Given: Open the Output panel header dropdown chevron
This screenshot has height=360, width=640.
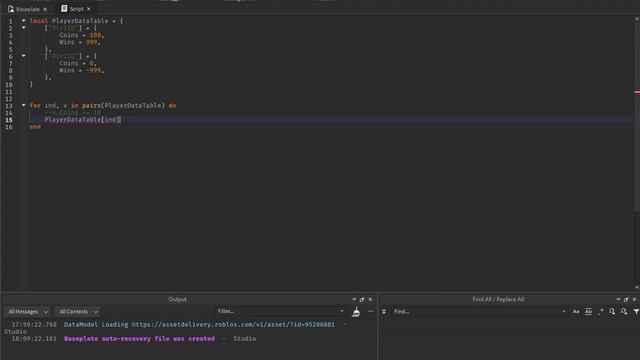Looking at the screenshot, I should click(354, 299).
